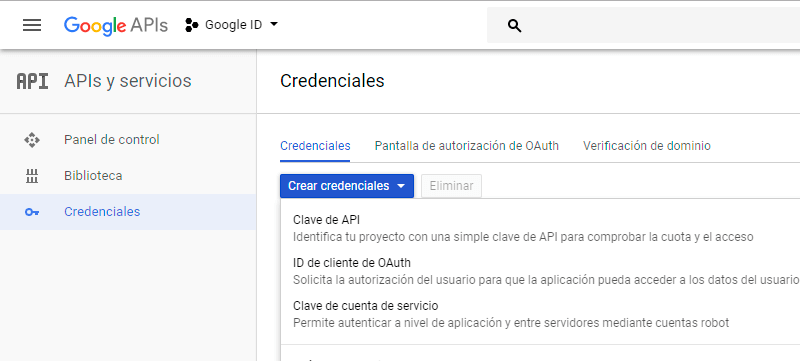Open the Crear credenciales dropdown
This screenshot has height=361, width=800.
tap(346, 186)
